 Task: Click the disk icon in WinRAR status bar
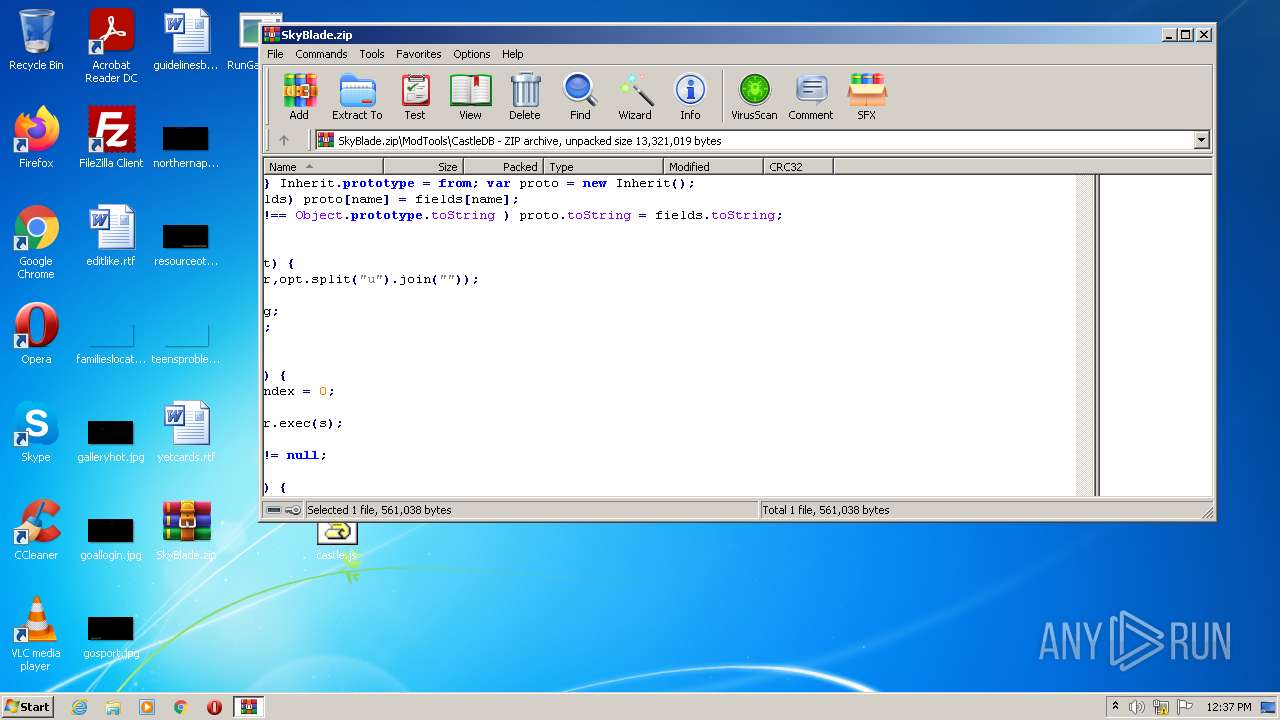(x=274, y=510)
